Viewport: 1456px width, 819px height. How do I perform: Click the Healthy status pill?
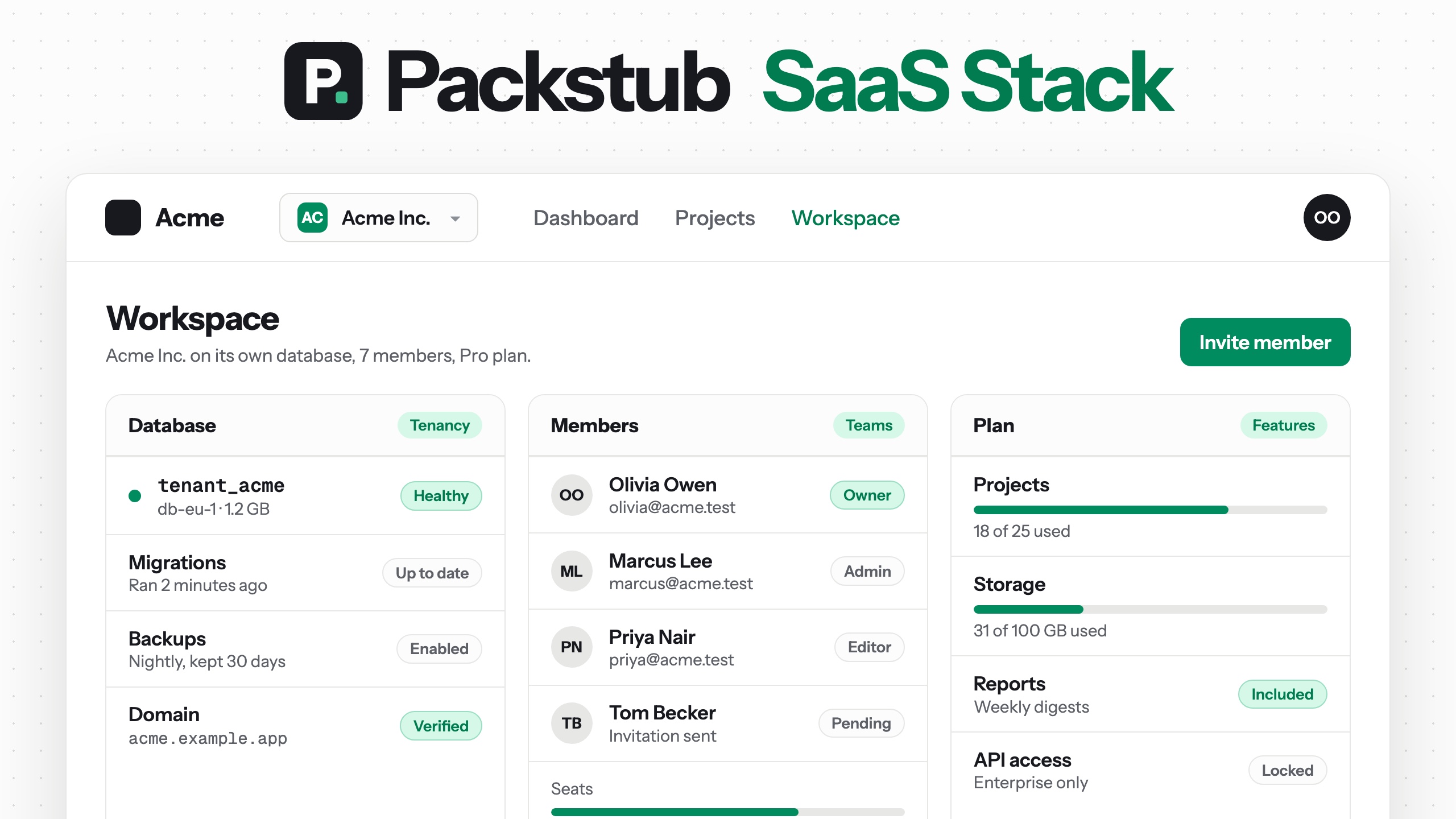click(441, 496)
